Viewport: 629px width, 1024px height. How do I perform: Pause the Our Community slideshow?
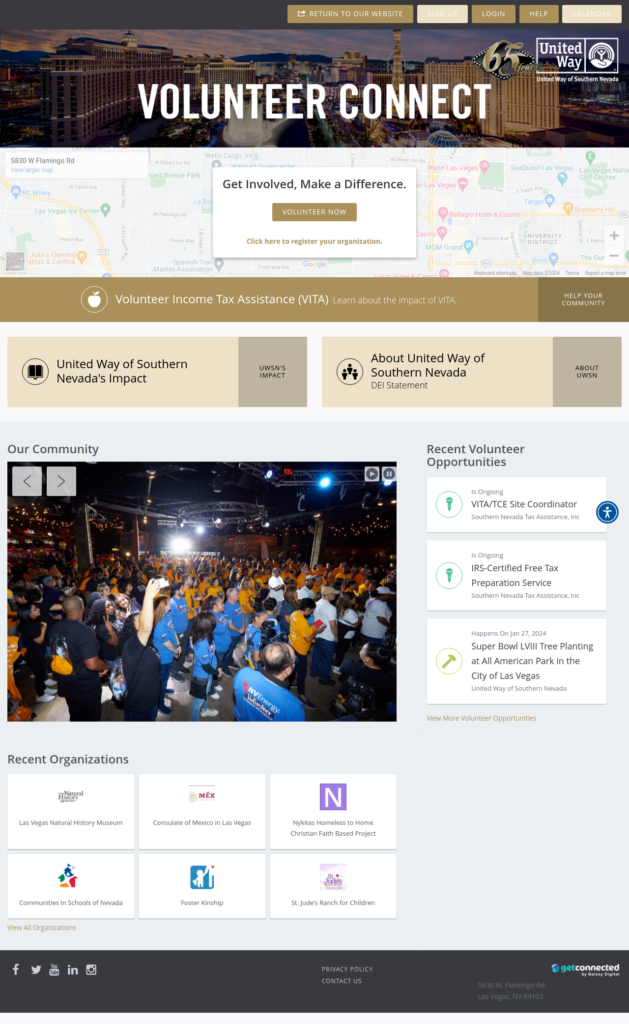coord(389,473)
